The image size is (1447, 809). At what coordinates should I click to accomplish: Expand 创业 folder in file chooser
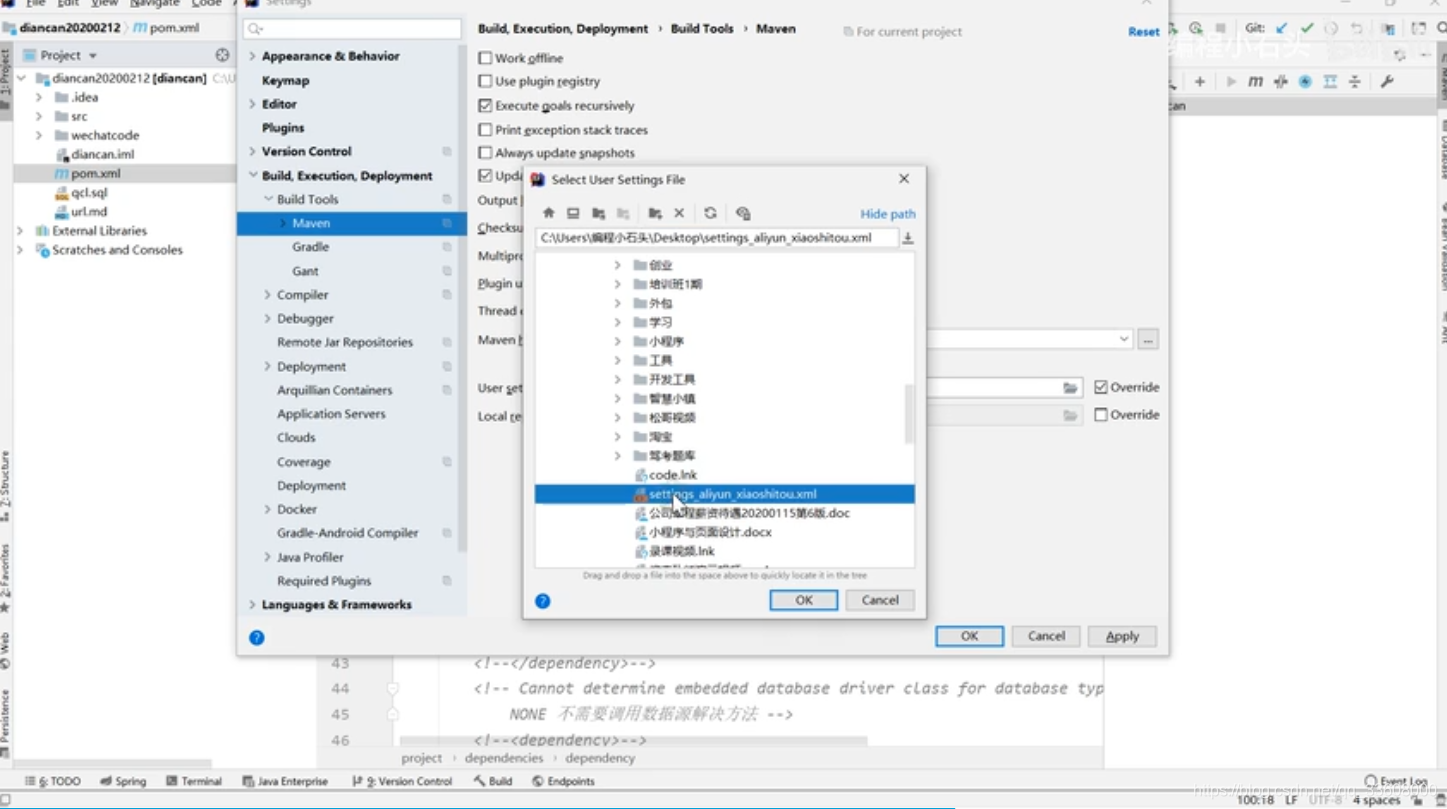[x=617, y=265]
